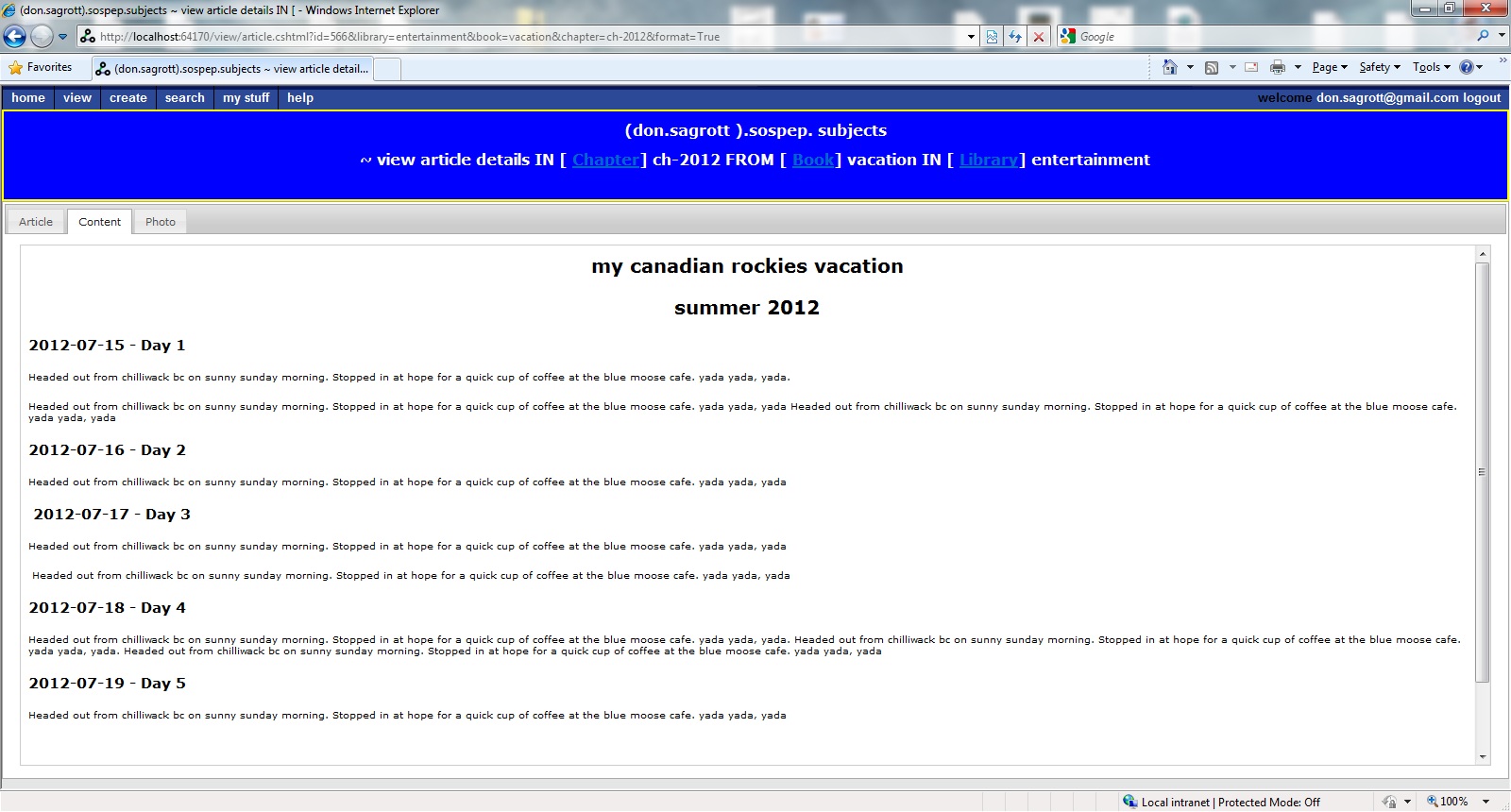Image resolution: width=1511 pixels, height=812 pixels.
Task: Click the 'Protected Mode: Off' status text
Action: (x=1269, y=803)
